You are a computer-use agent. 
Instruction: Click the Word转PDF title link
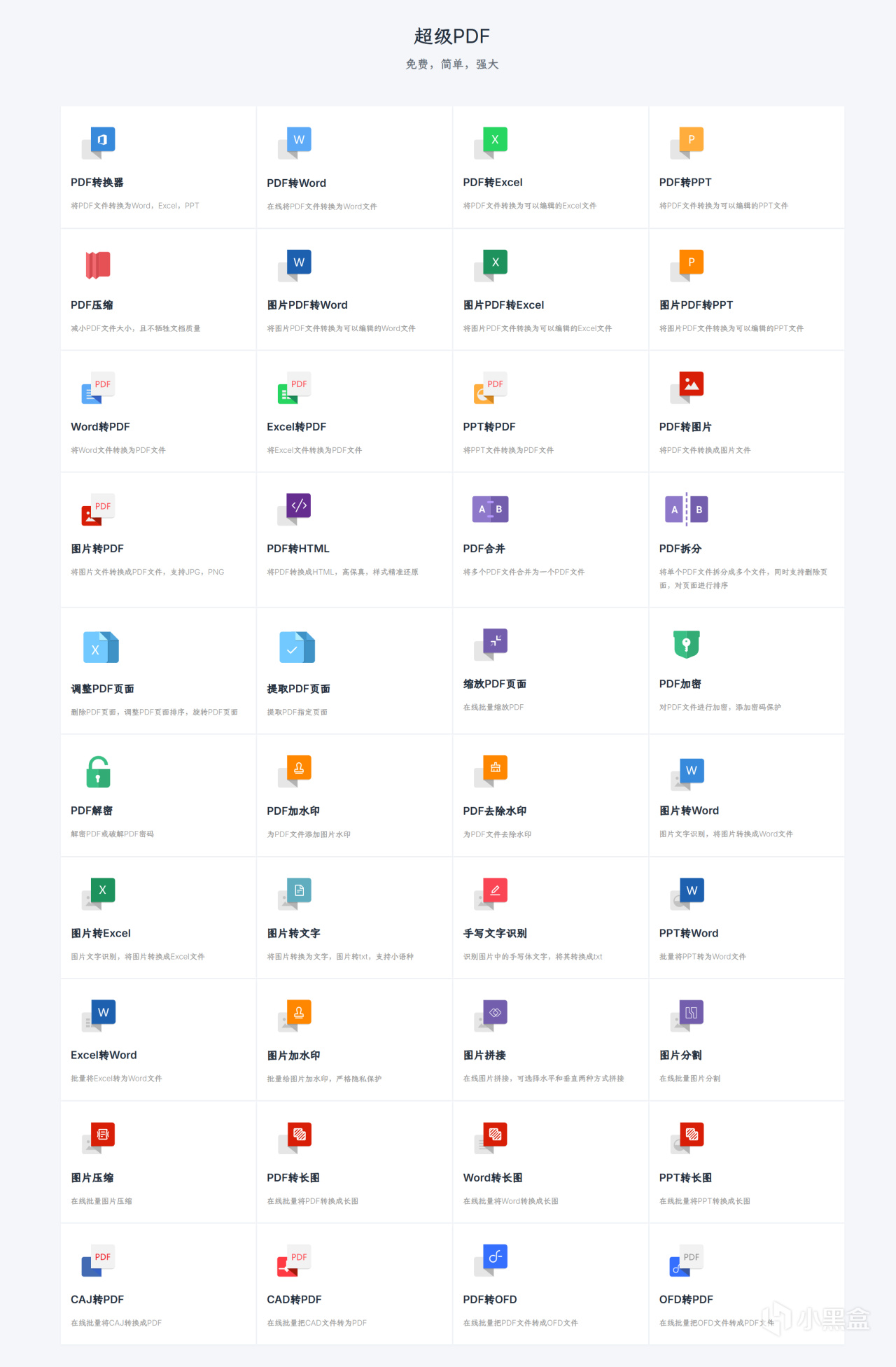point(100,426)
